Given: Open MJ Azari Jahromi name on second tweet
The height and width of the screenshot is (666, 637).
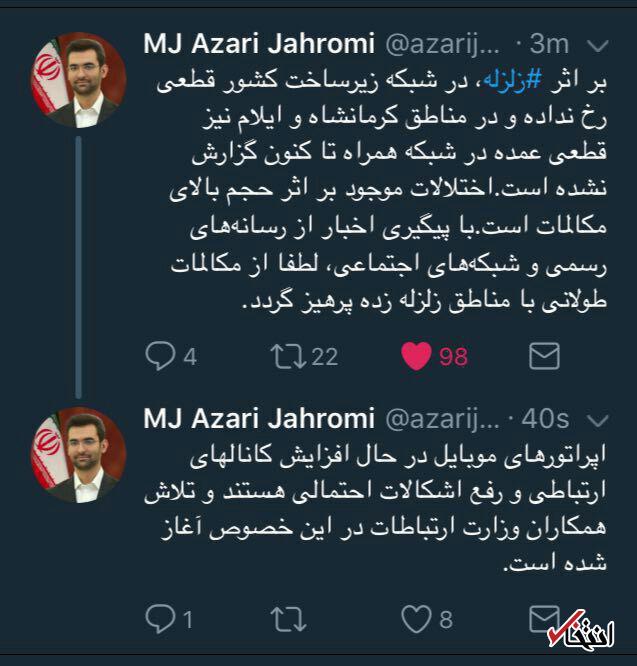Looking at the screenshot, I should [259, 418].
